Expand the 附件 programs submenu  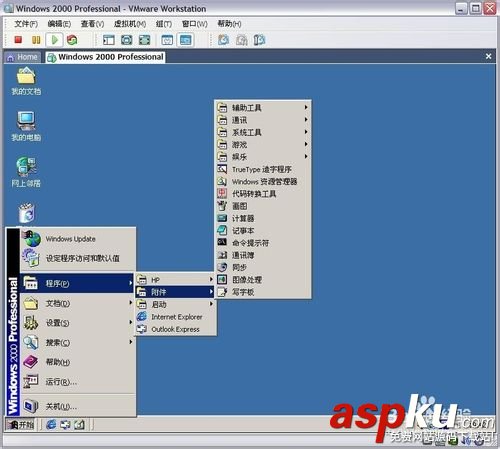(x=175, y=292)
